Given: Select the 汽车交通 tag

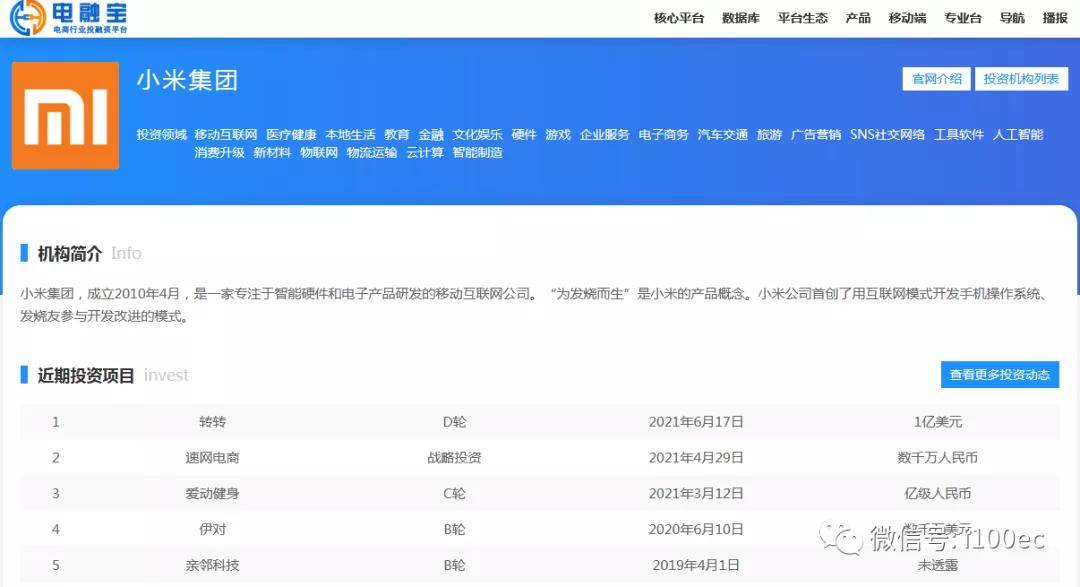Looking at the screenshot, I should (723, 134).
